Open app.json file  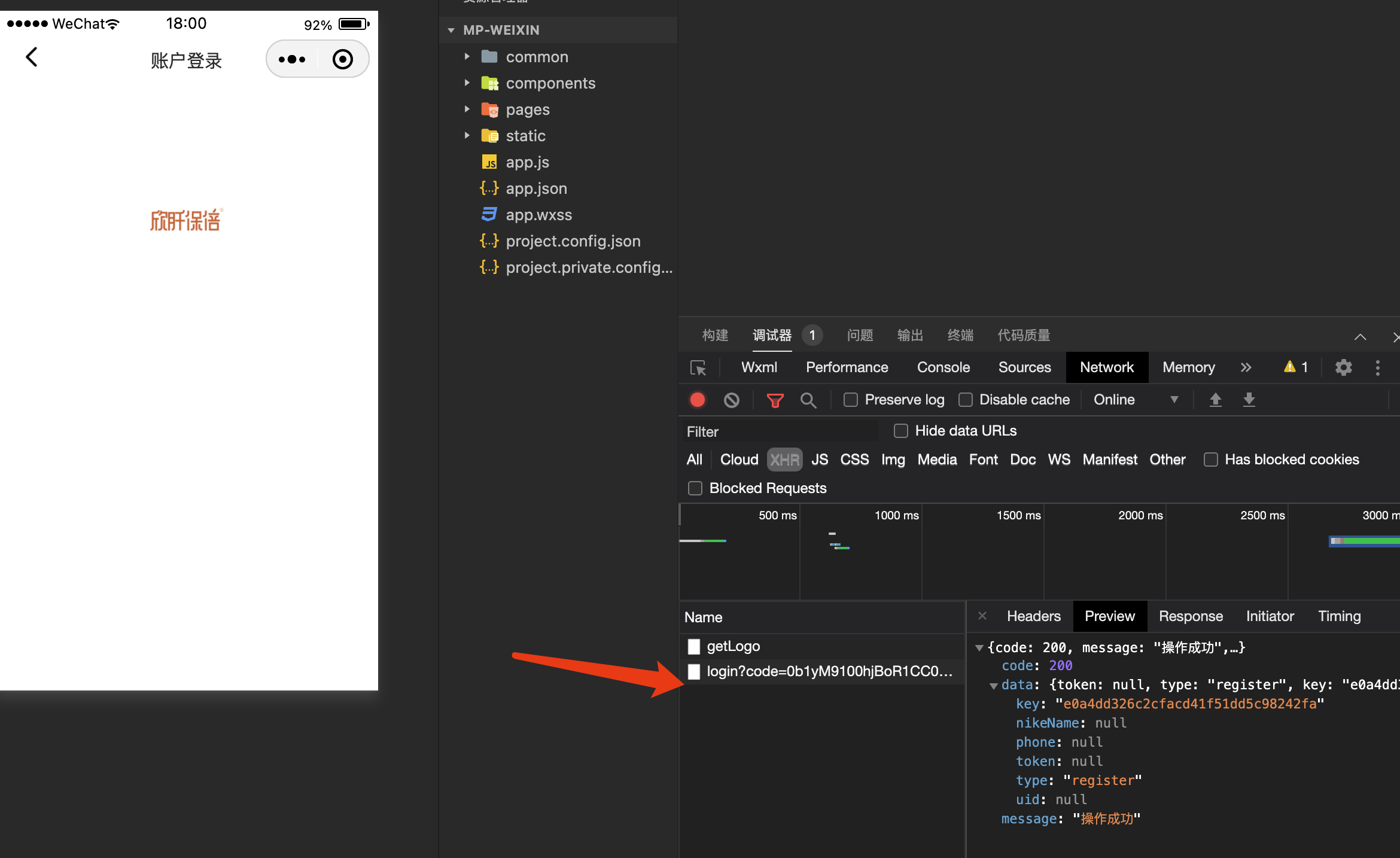click(x=536, y=188)
